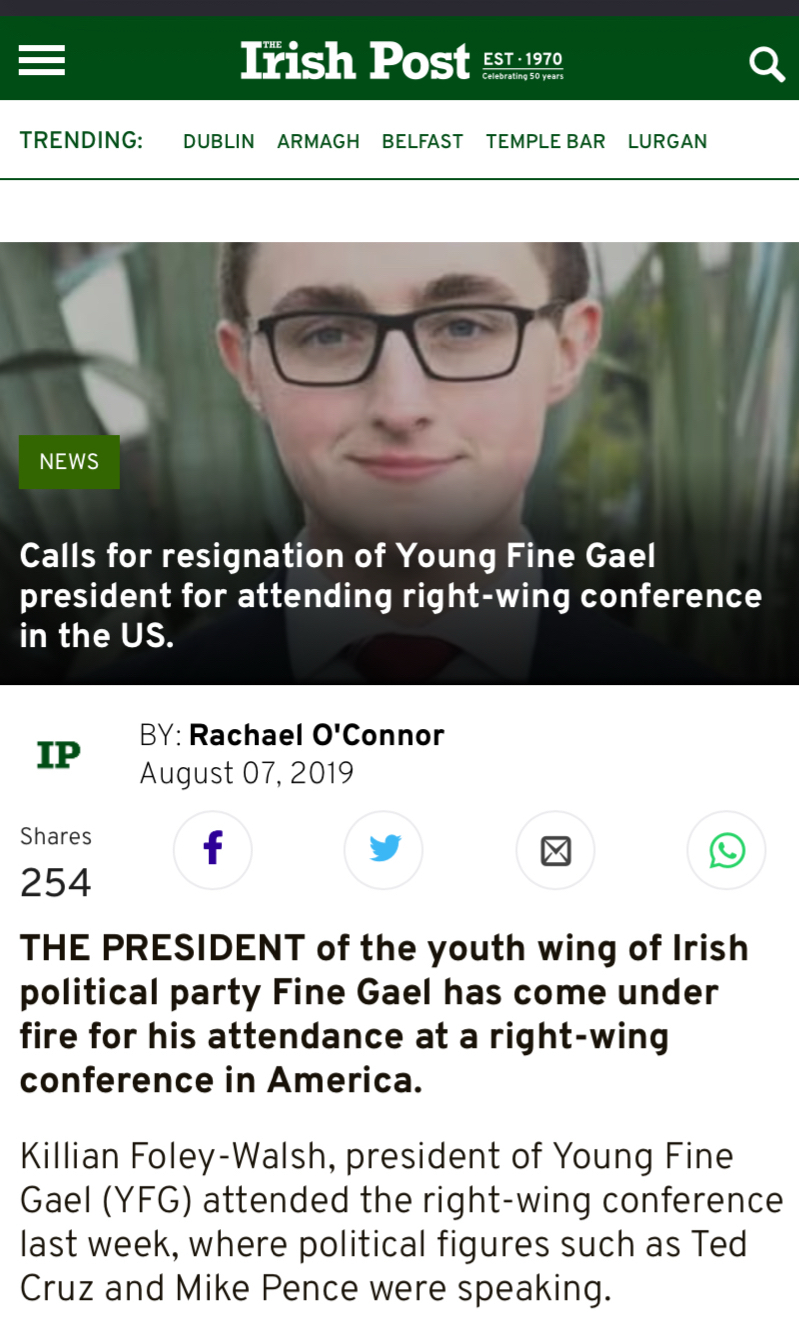
Task: Share article via email icon
Action: pyautogui.click(x=555, y=850)
